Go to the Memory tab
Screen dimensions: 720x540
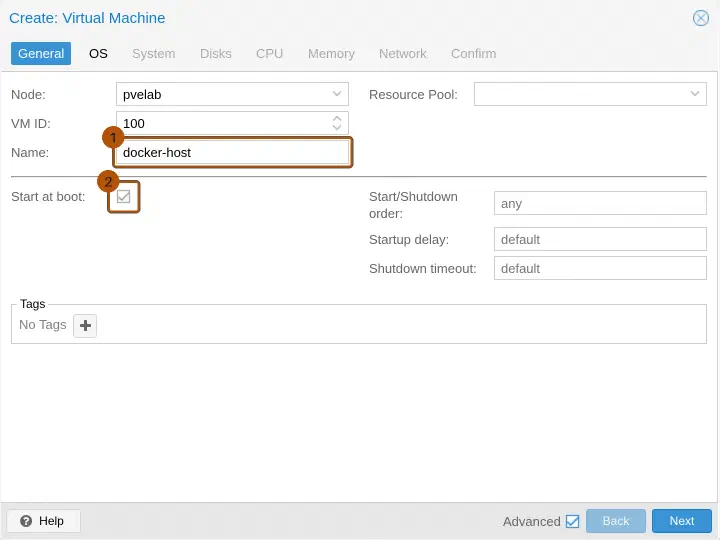[x=332, y=54]
